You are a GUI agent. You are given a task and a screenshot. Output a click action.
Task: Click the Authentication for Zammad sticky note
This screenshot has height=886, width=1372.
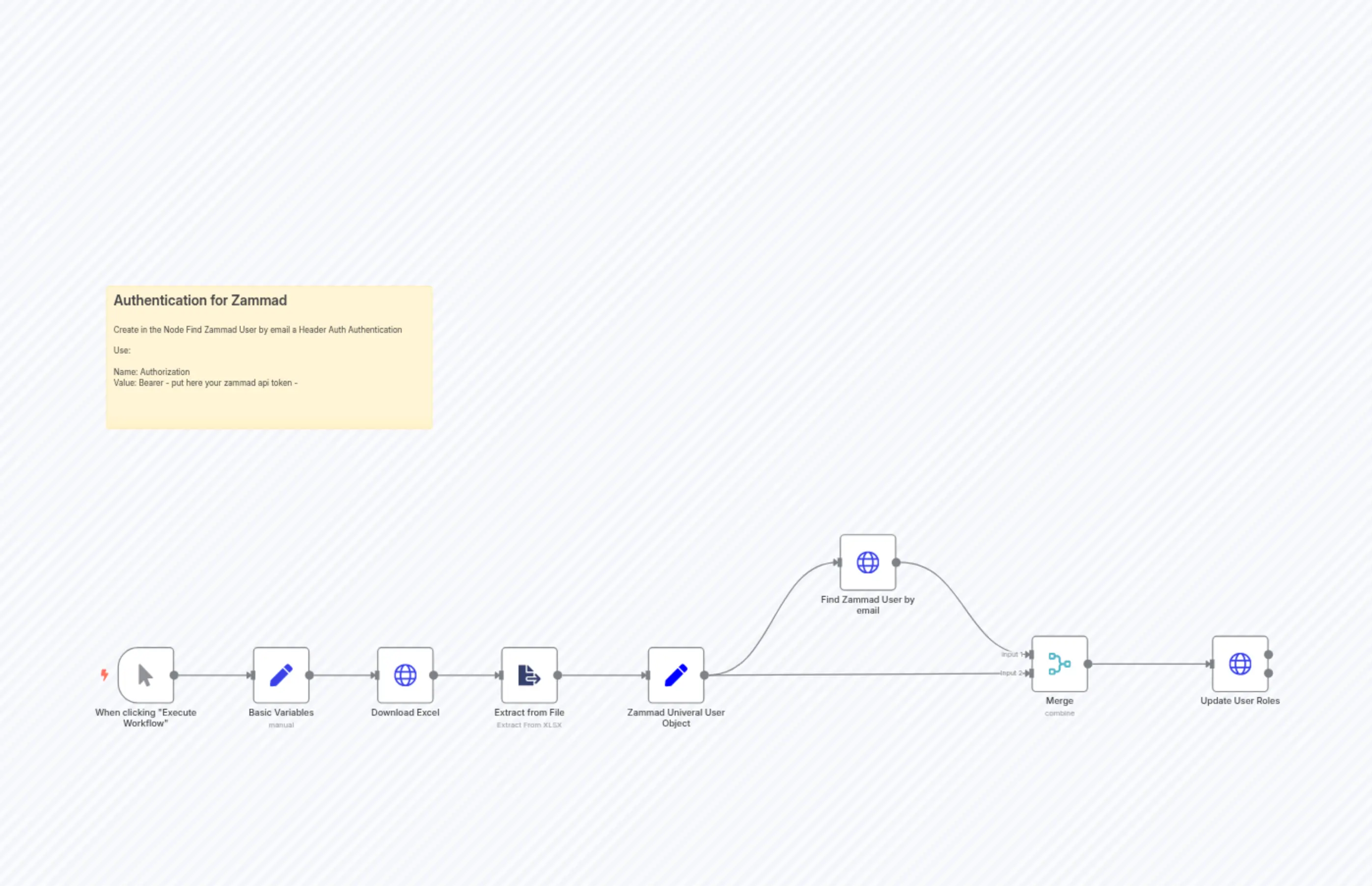tap(269, 357)
